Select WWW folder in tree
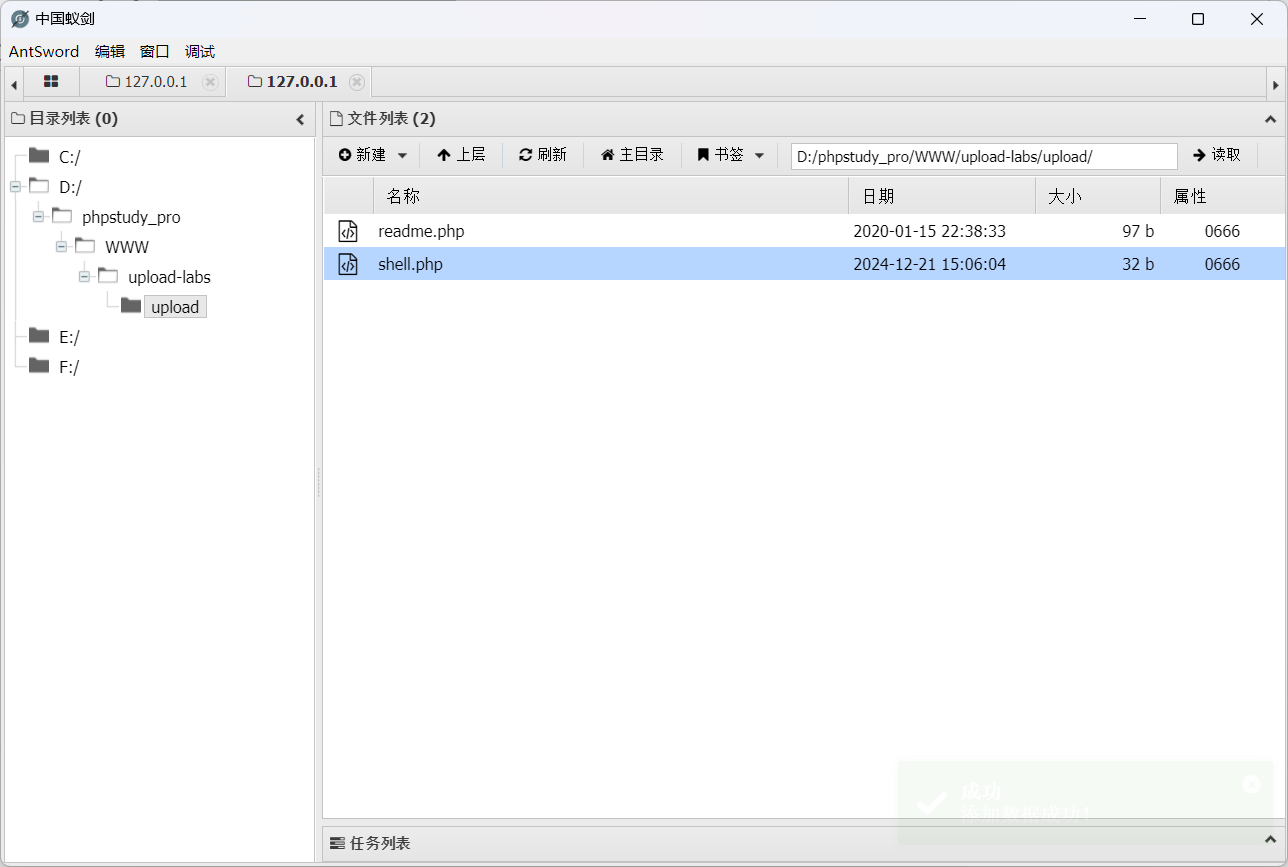The image size is (1288, 867). click(x=127, y=247)
